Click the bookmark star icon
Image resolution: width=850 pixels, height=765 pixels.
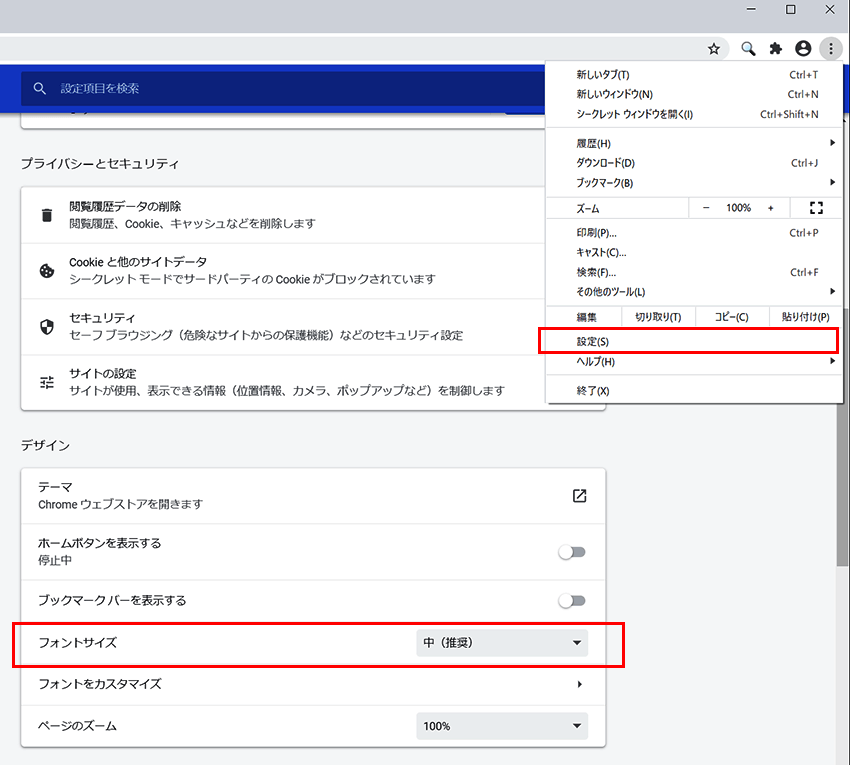pos(714,49)
